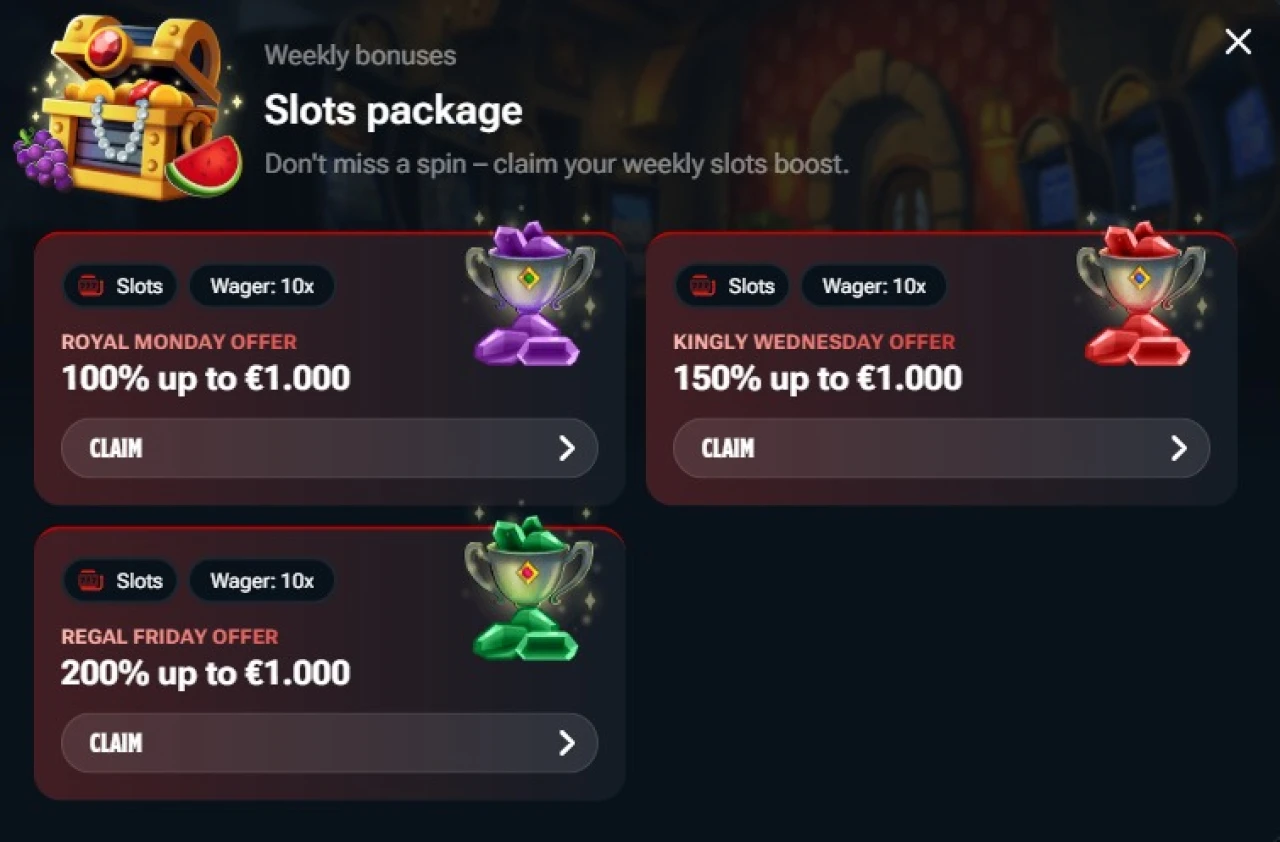Expand the Kingly Wednesday claim chevron arrow
The width and height of the screenshot is (1280, 842).
point(1180,448)
